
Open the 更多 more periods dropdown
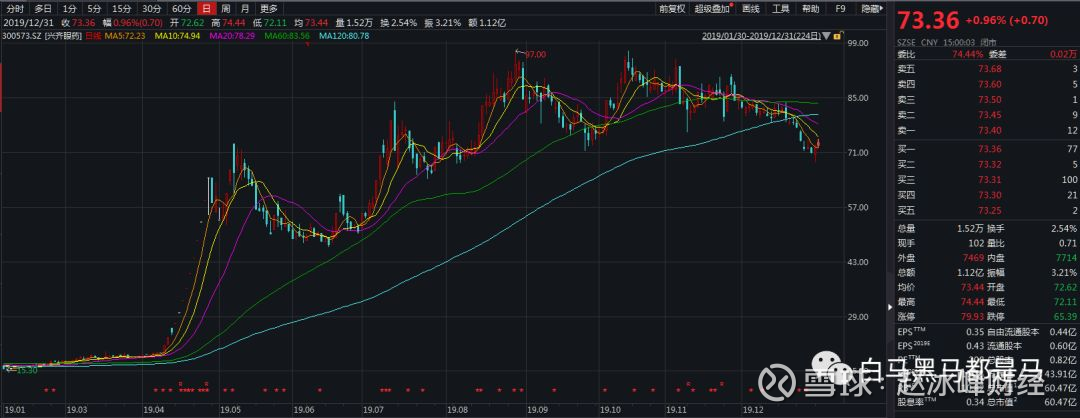[x=269, y=9]
